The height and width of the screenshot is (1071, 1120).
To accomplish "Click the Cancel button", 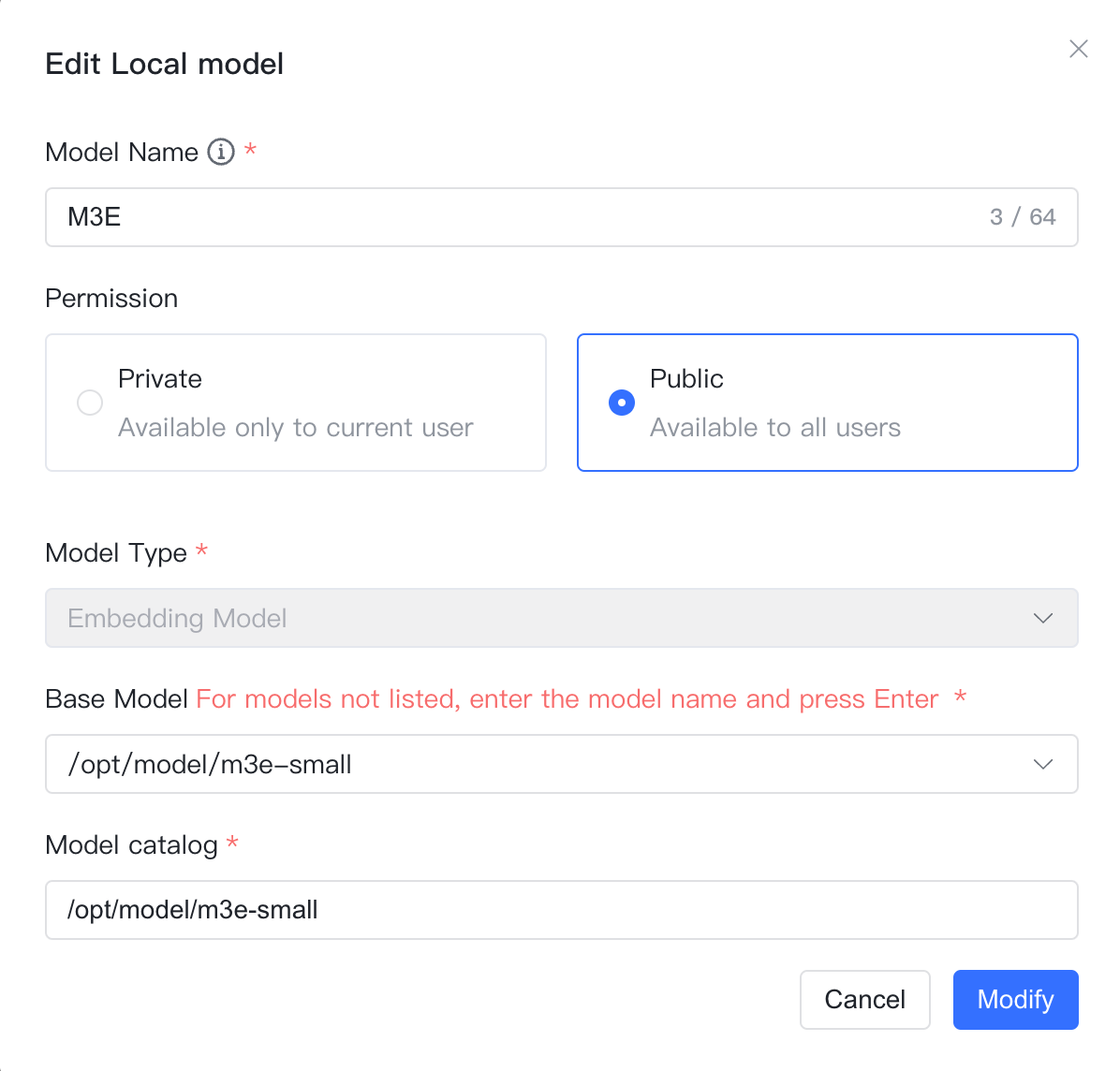I will pos(865,1000).
